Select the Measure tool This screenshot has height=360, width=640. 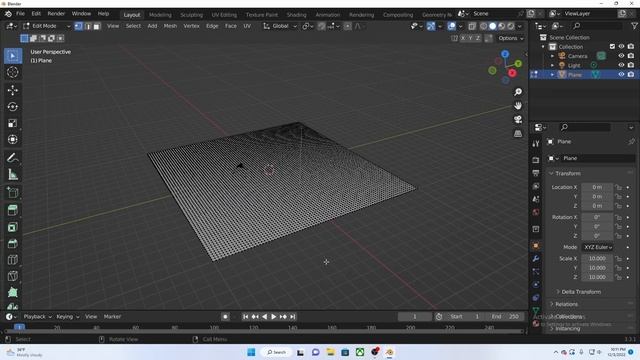(13, 175)
